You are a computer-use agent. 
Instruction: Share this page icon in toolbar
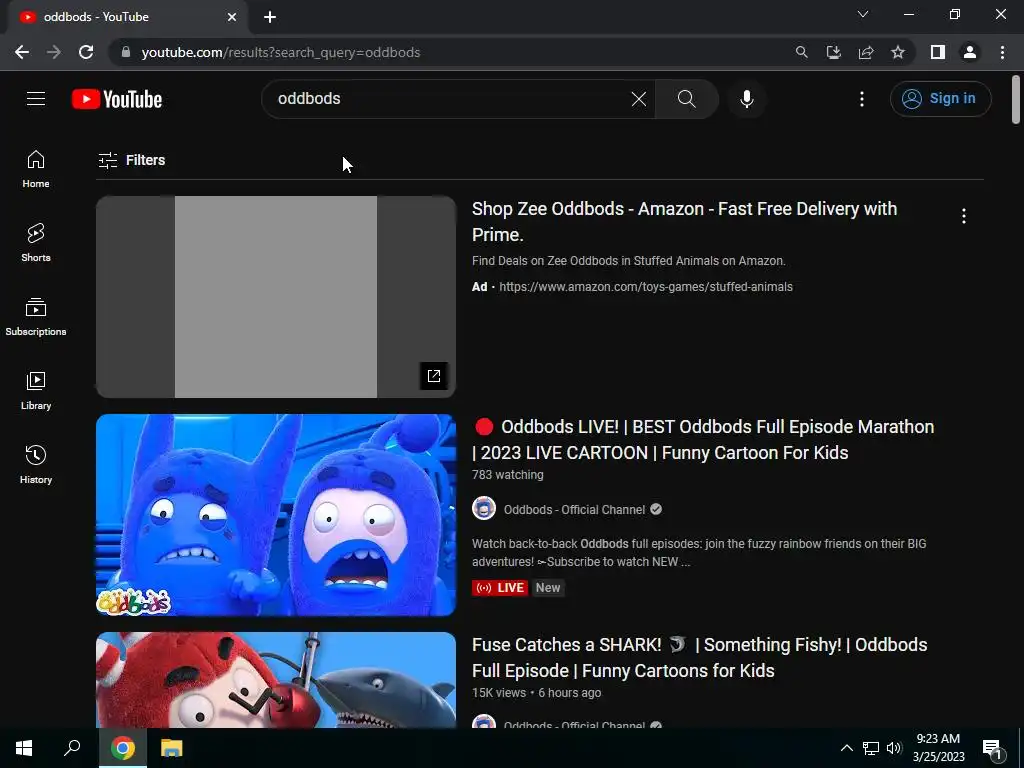866,52
